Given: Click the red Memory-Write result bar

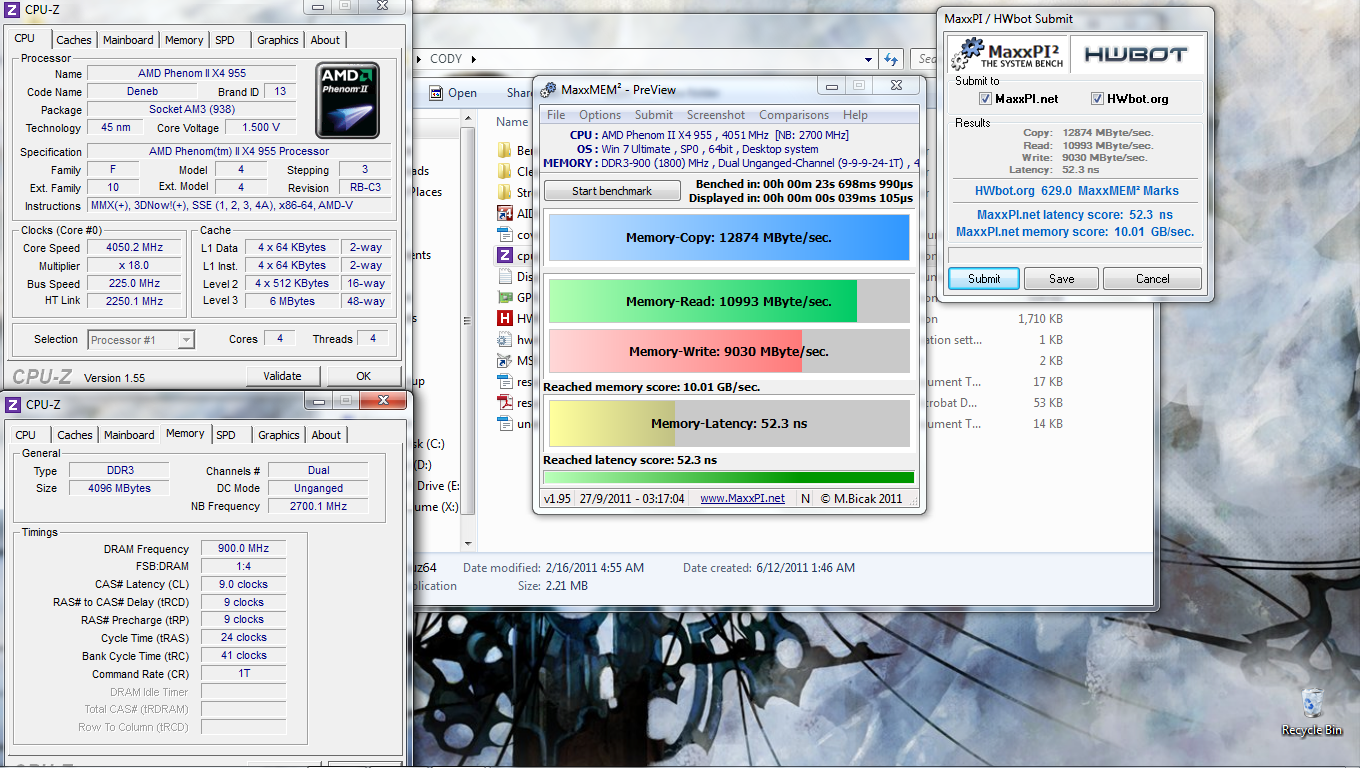Looking at the screenshot, I should [729, 351].
